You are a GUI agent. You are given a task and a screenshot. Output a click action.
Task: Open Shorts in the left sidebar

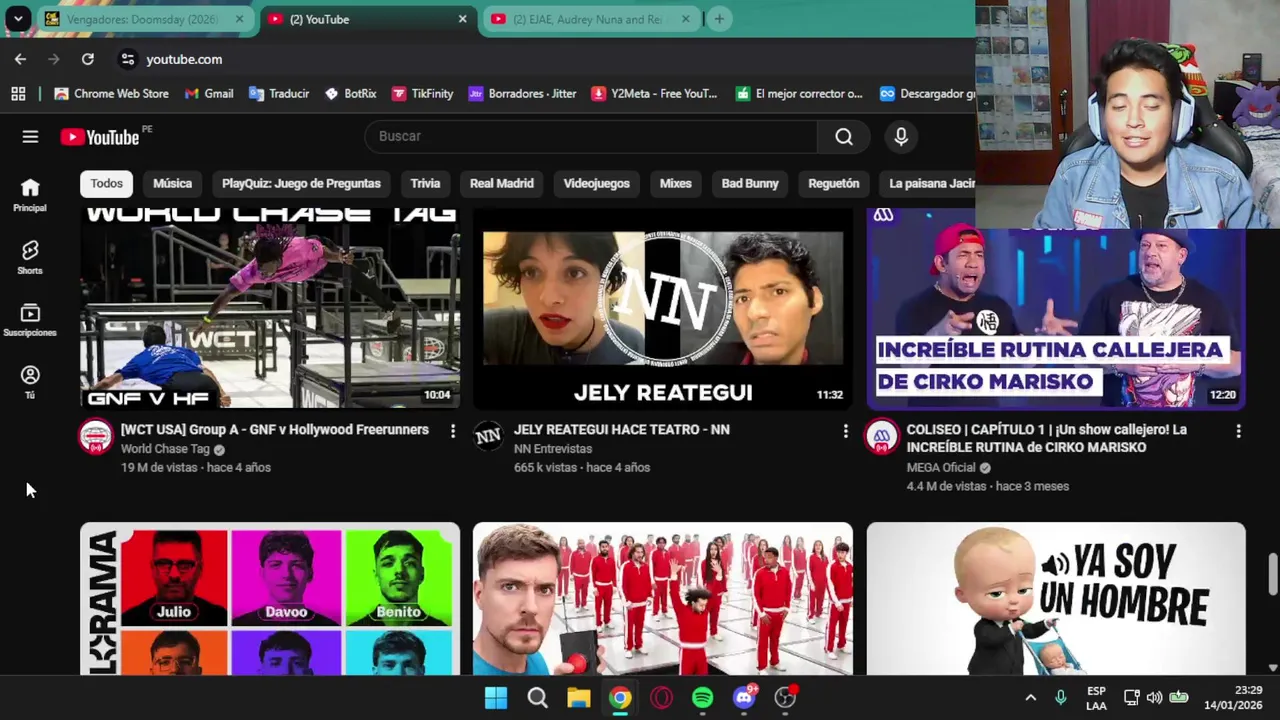pos(30,257)
